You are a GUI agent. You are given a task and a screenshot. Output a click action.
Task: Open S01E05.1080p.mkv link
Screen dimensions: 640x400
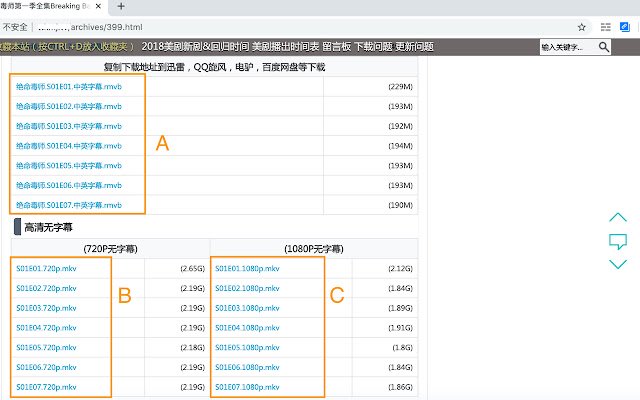click(247, 347)
